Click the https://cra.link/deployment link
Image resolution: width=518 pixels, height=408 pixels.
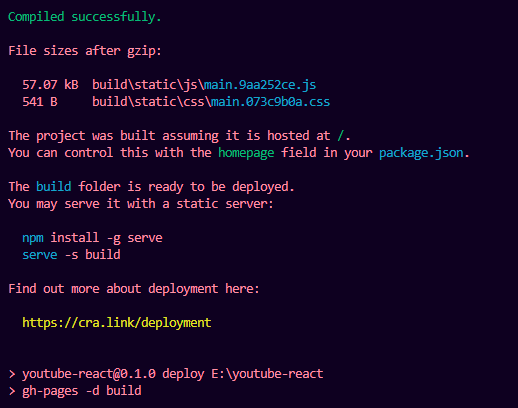point(117,323)
